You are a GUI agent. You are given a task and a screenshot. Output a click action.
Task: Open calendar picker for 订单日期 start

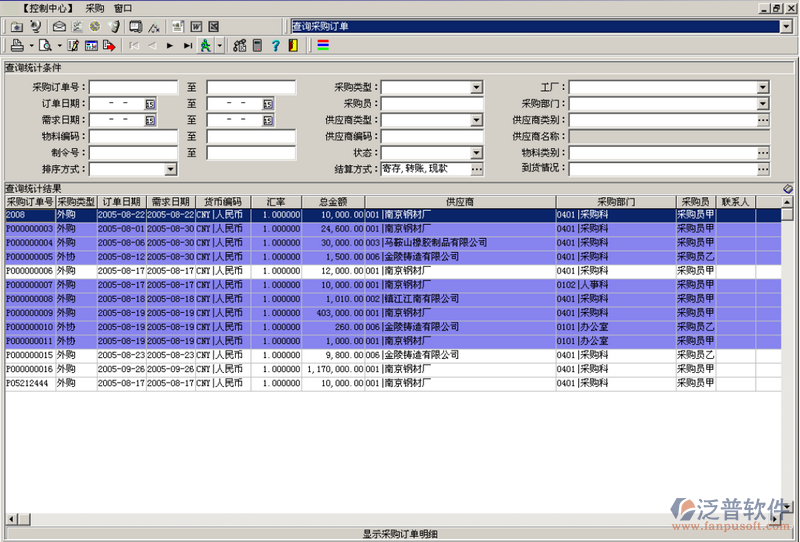[x=150, y=104]
